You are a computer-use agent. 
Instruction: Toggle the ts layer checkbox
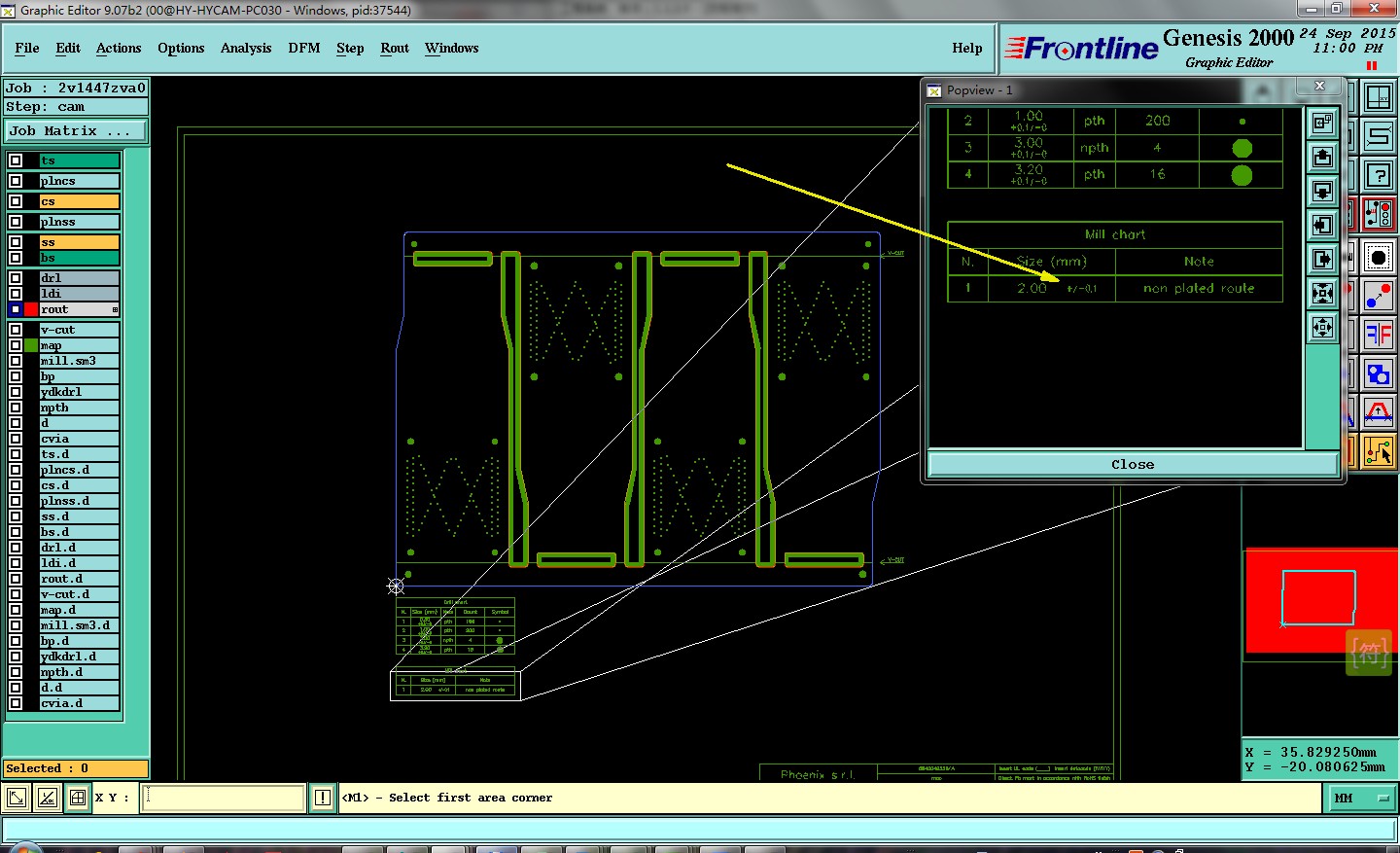pos(16,160)
